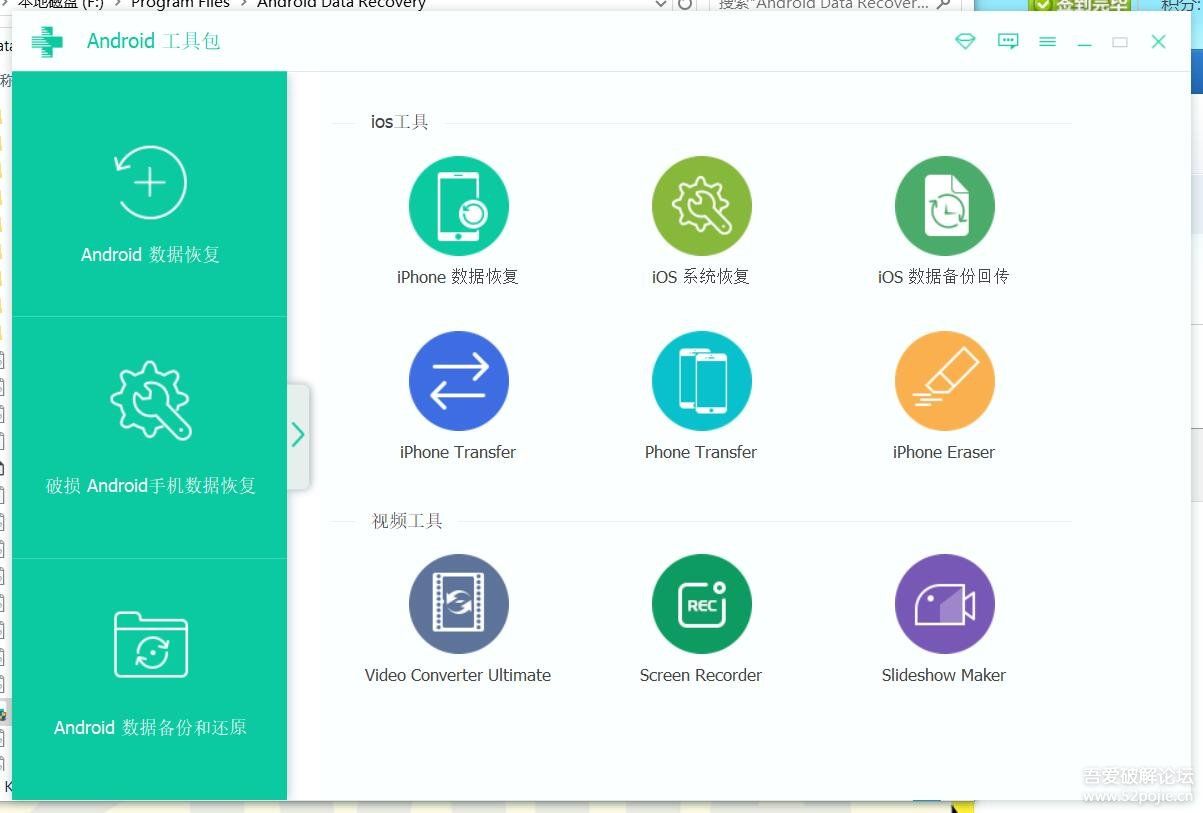Screen dimensions: 1203x813
Task: Click the 破损 Android手机数据恢复 label
Action: [151, 486]
